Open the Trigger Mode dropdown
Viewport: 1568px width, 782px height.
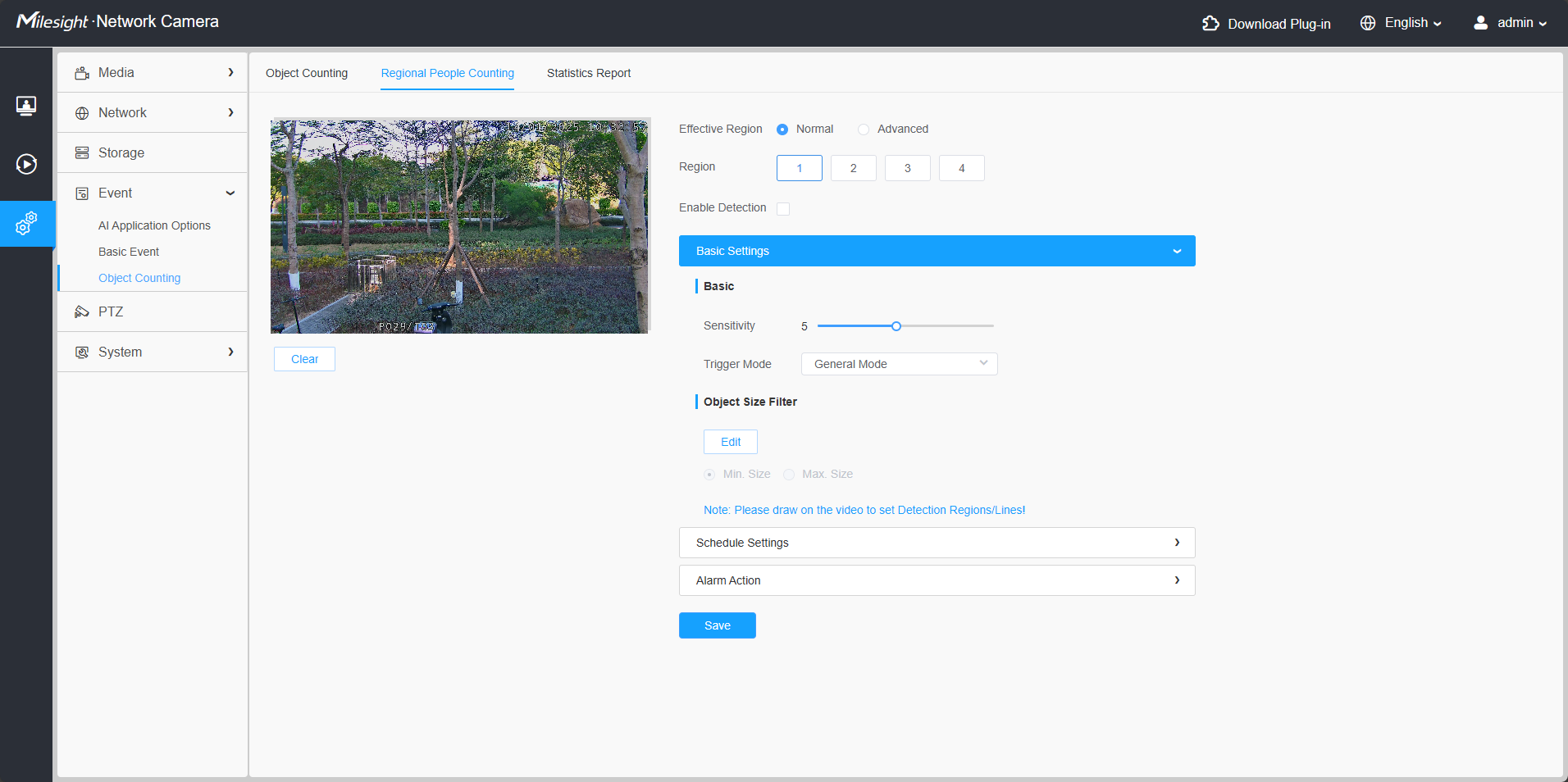pyautogui.click(x=900, y=364)
